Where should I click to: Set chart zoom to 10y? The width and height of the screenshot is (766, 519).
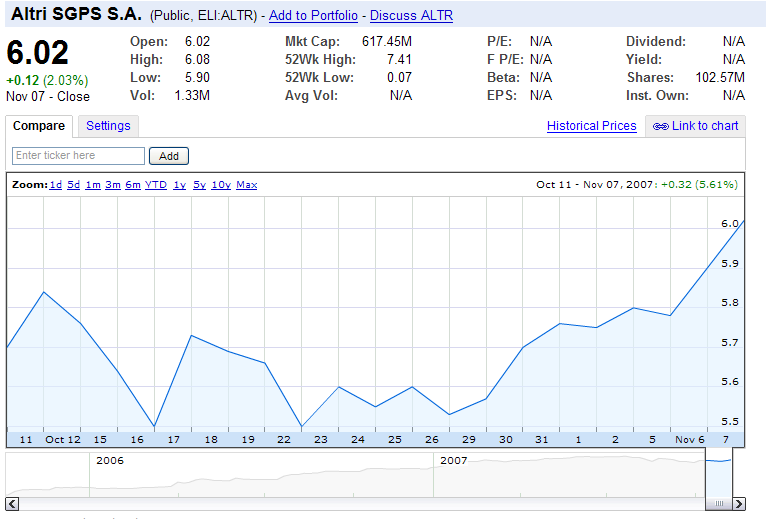coord(221,185)
